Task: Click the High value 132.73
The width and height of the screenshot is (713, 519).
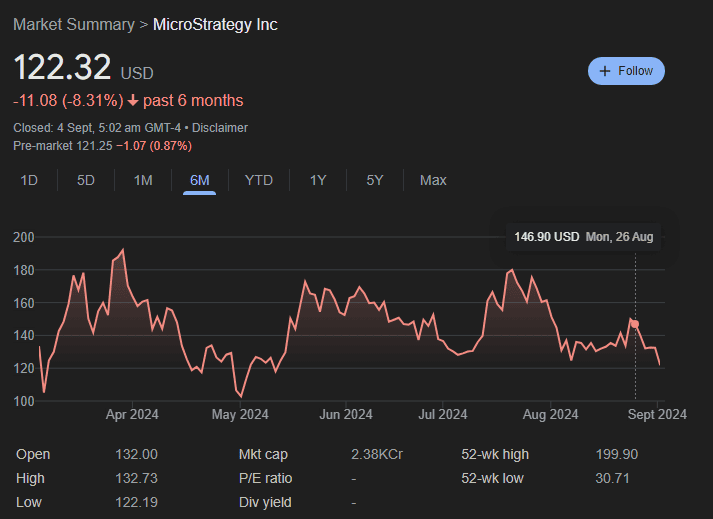Action: click(136, 479)
